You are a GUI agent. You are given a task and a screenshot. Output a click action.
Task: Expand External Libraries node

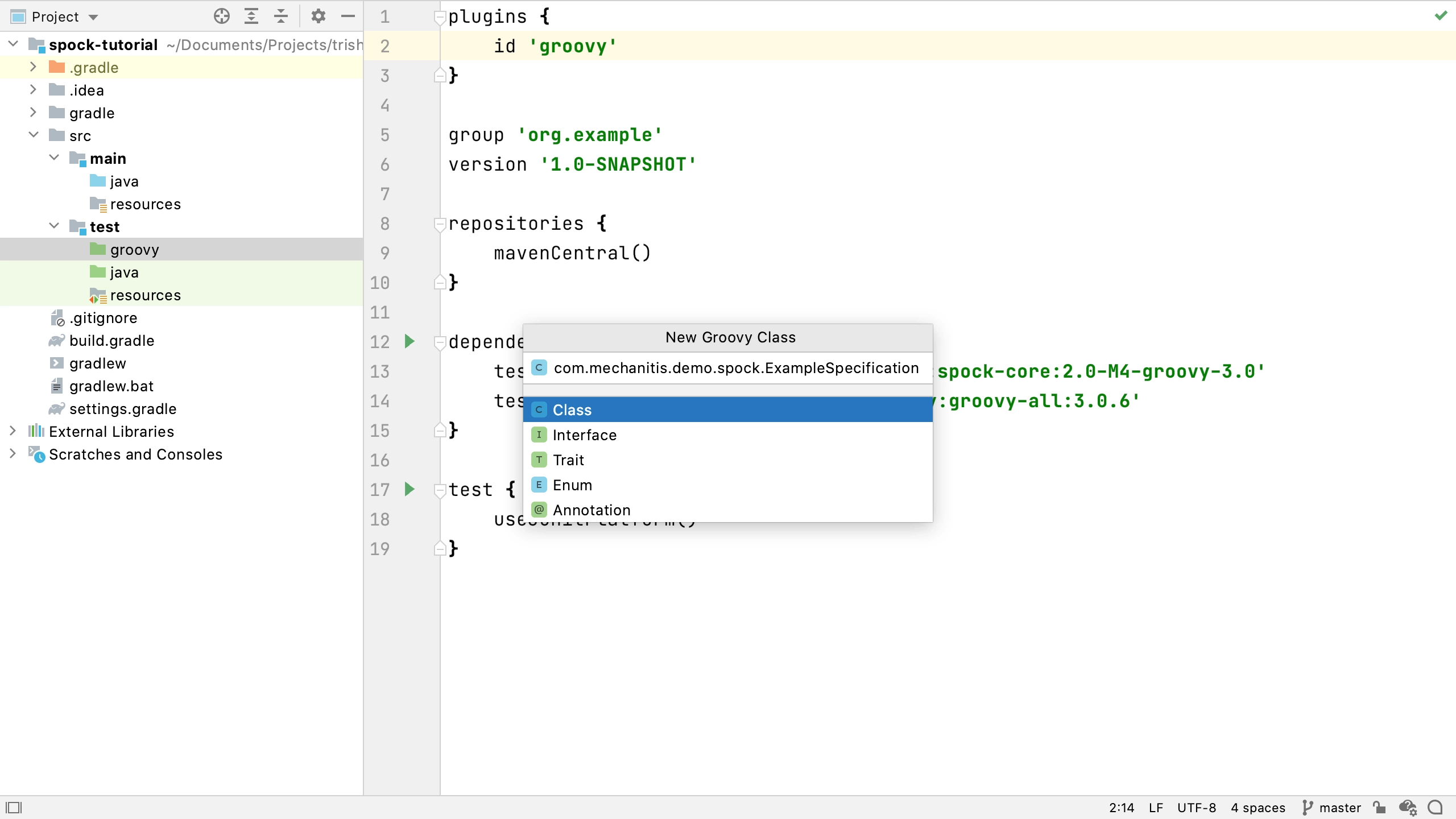click(13, 431)
